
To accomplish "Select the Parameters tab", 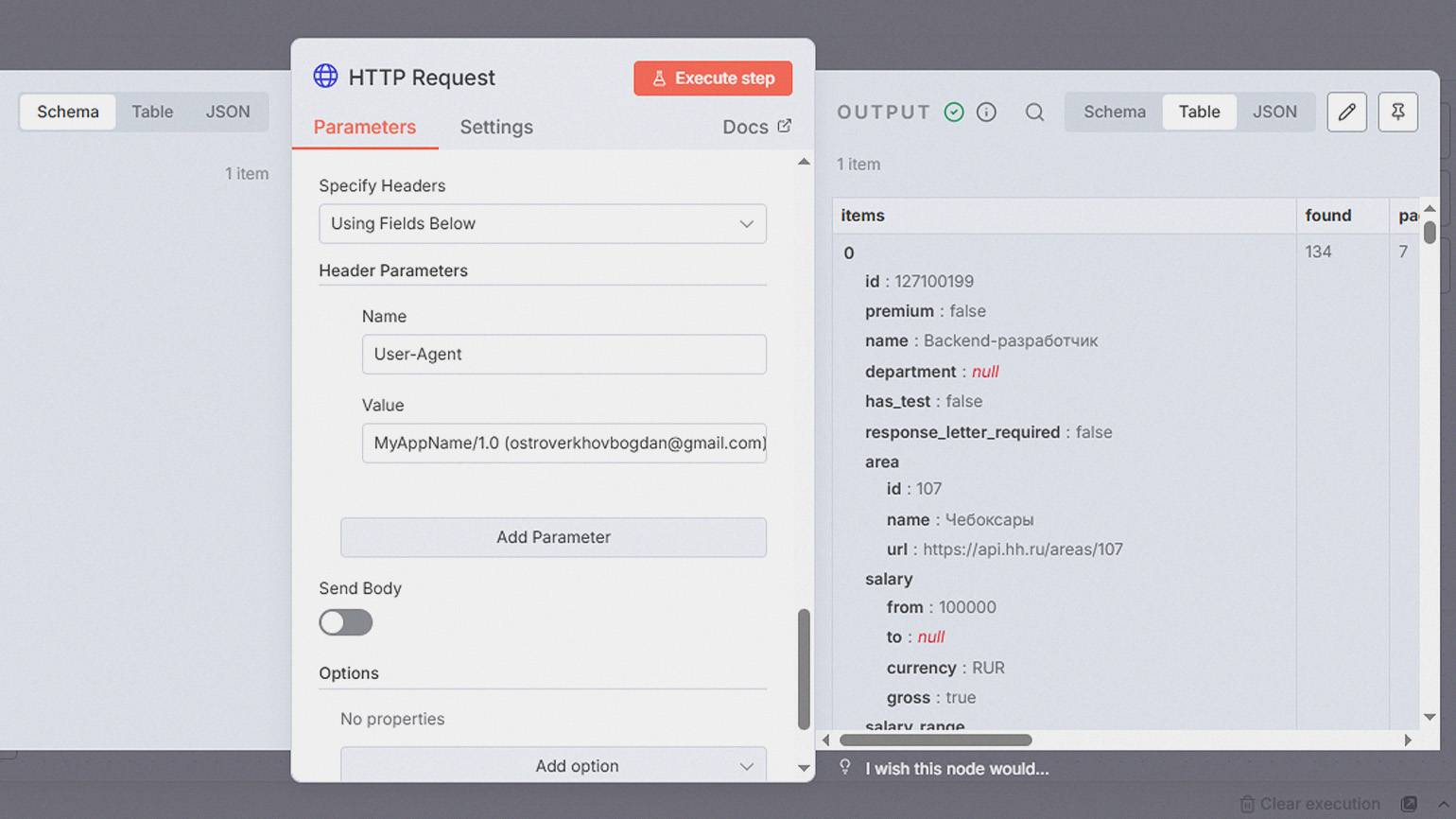I will pyautogui.click(x=364, y=127).
